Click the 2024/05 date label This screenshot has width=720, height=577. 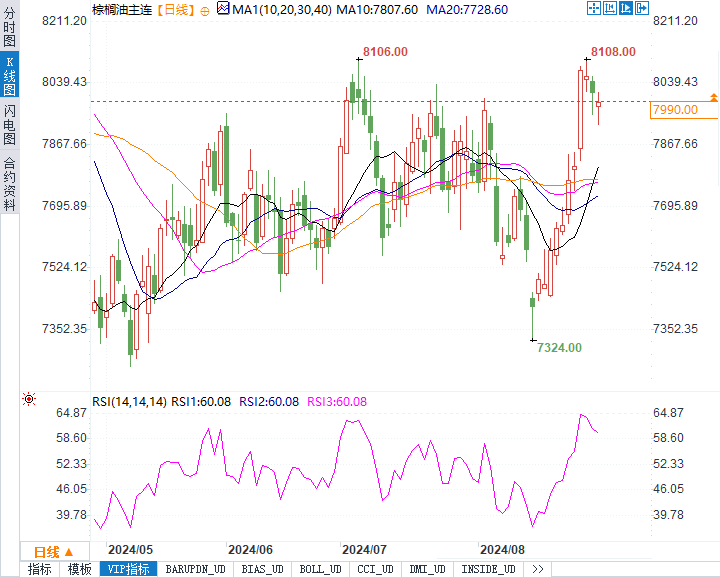(x=130, y=549)
